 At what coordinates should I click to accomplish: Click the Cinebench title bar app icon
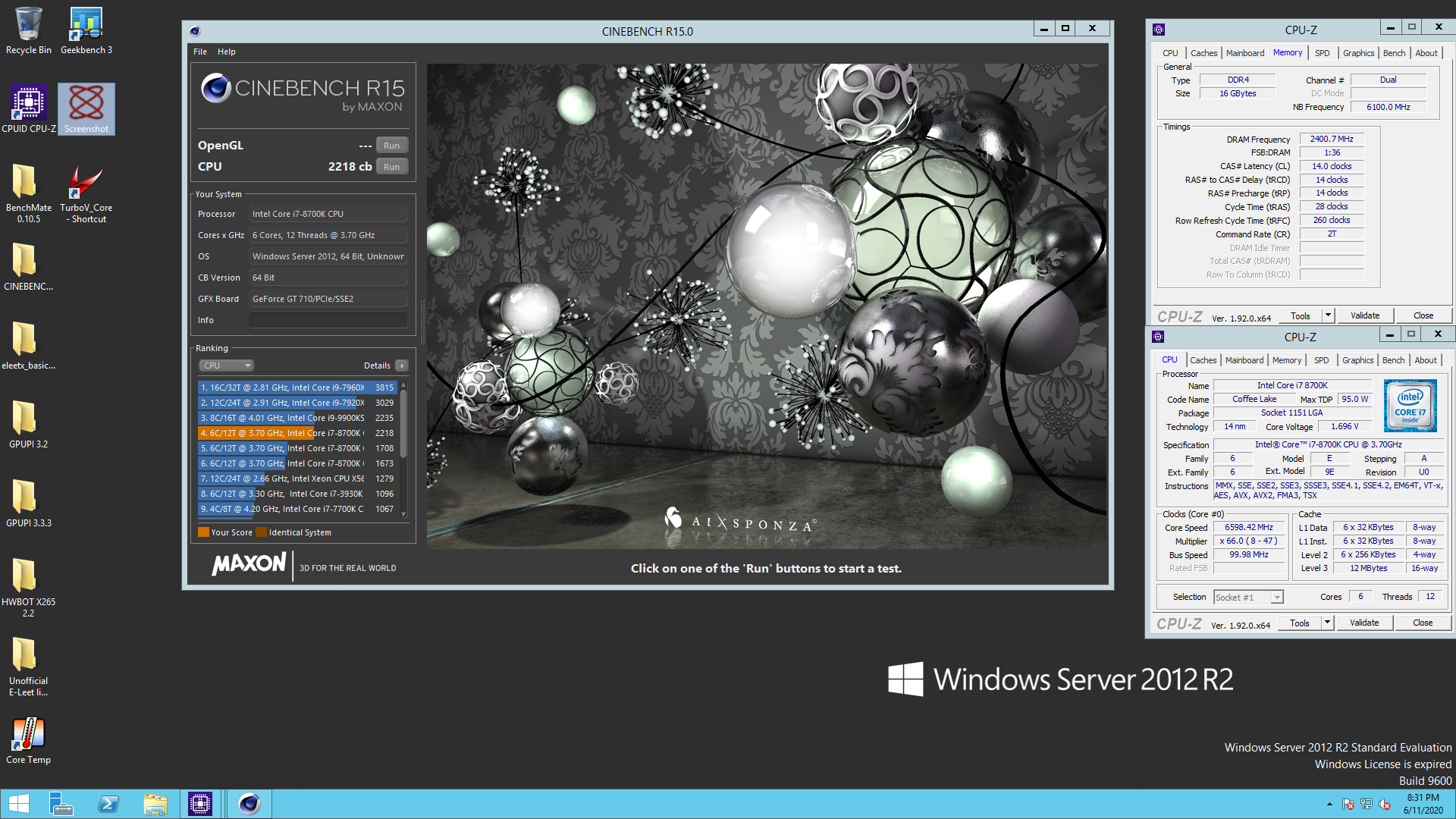195,31
